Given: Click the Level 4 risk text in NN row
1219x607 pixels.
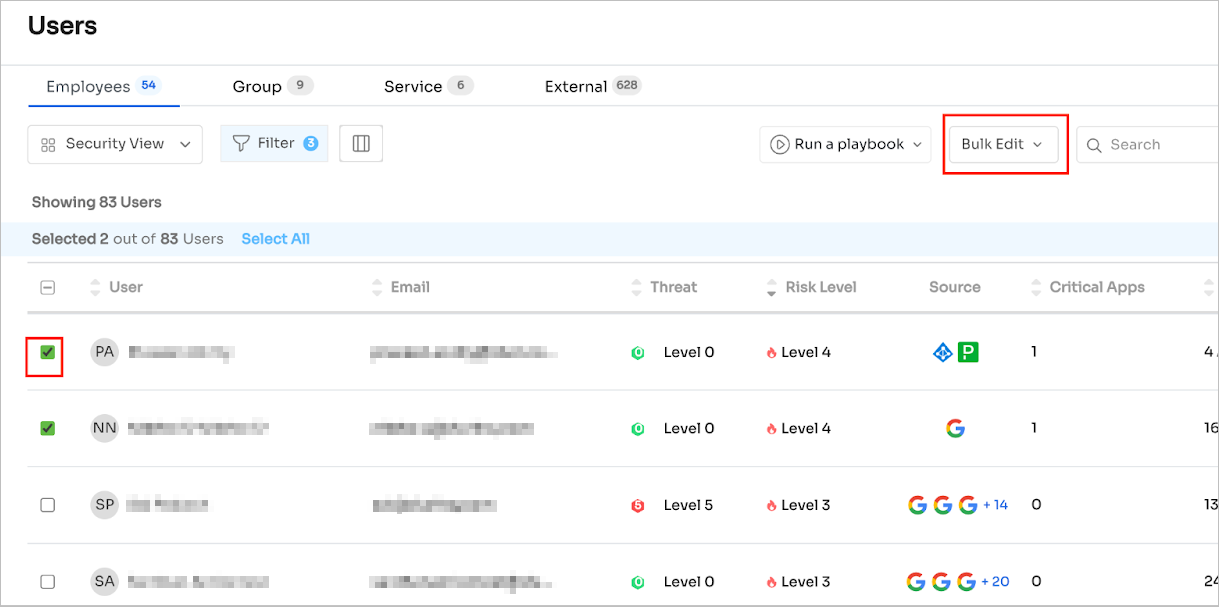Looking at the screenshot, I should (x=806, y=428).
